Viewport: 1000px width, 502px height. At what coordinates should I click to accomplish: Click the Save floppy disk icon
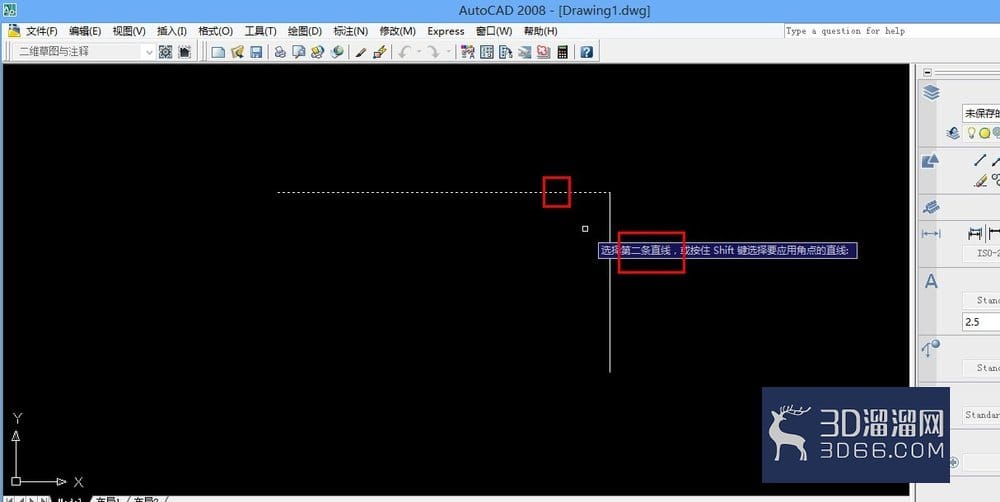[x=256, y=52]
